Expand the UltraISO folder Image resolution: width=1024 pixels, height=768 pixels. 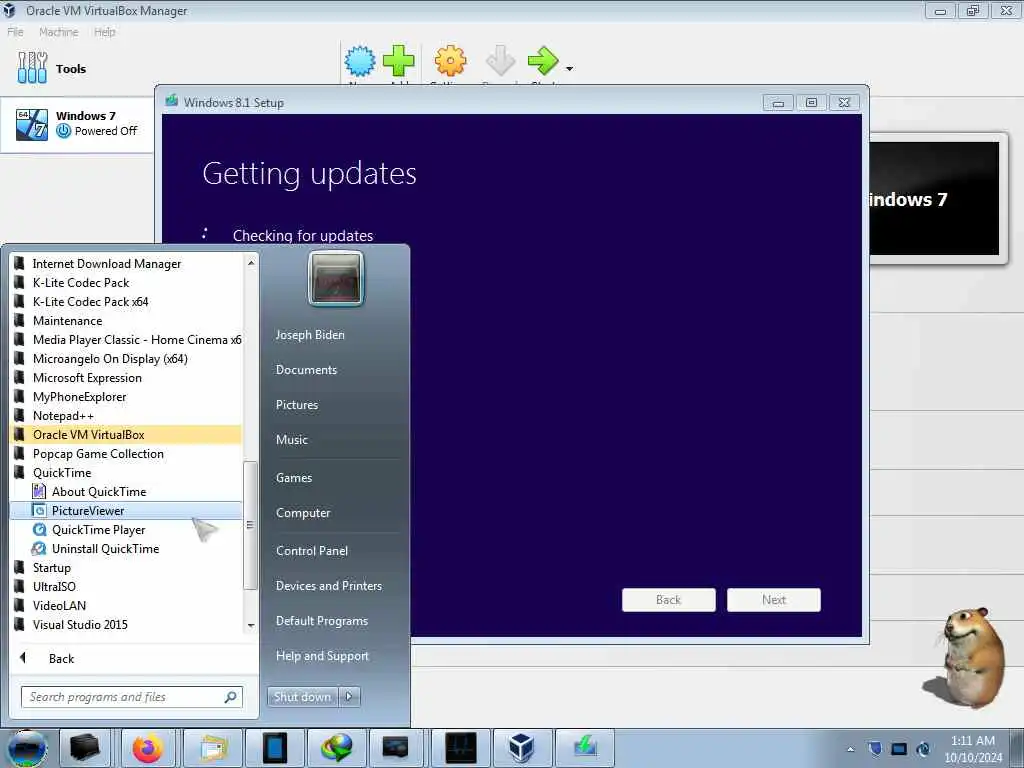[x=127, y=586]
